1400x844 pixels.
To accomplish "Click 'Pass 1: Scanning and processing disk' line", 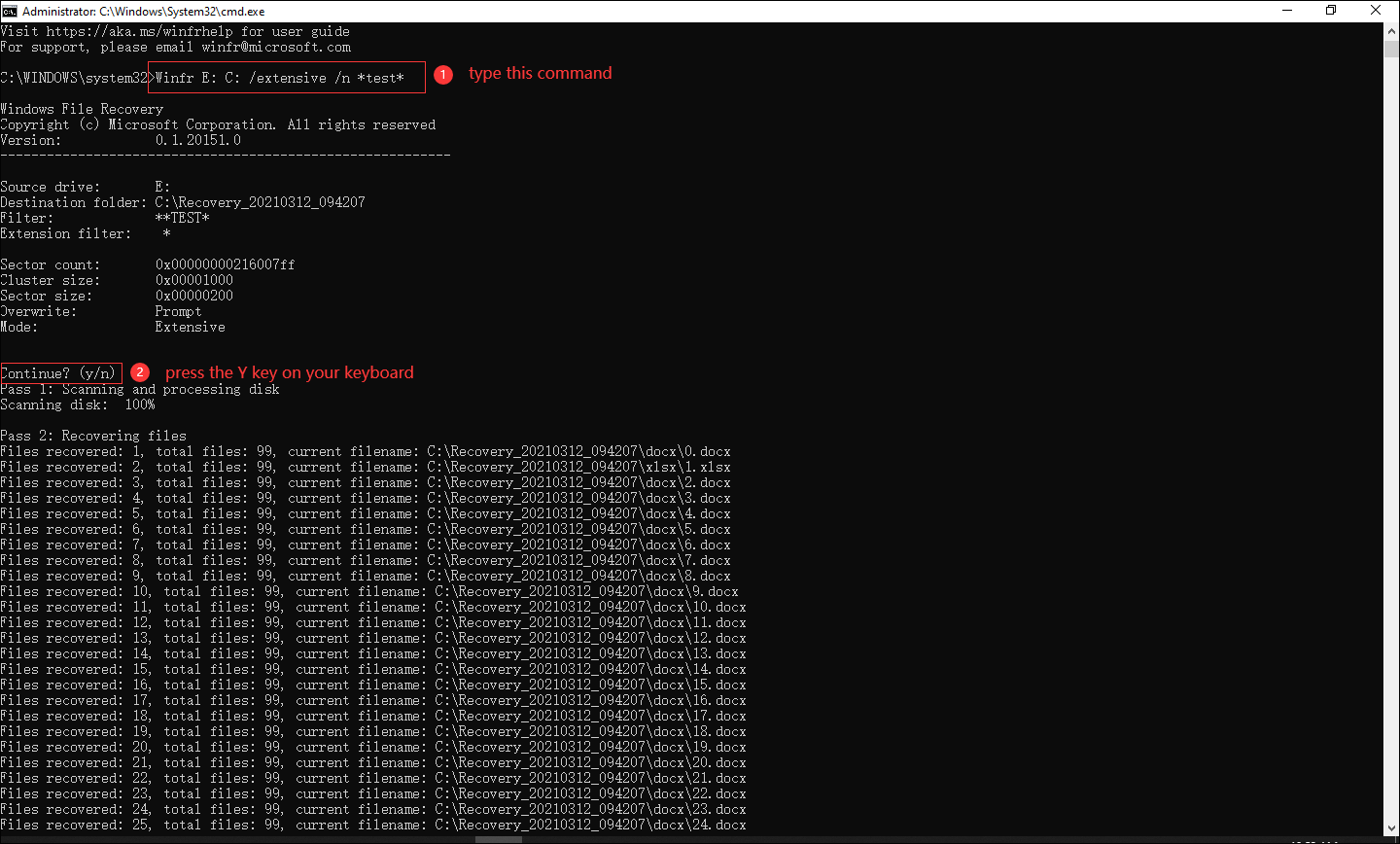I will [140, 389].
